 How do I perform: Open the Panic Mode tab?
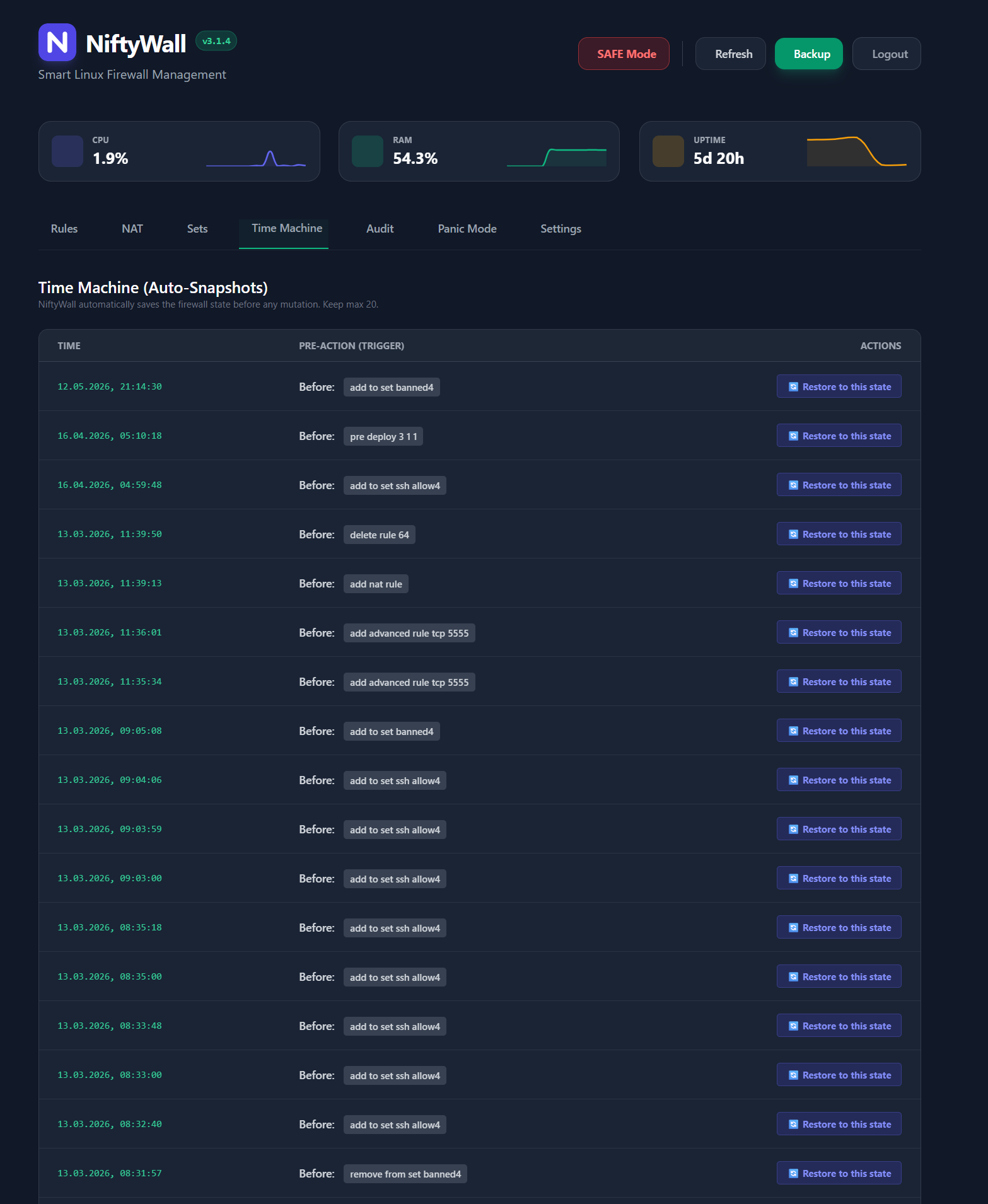point(467,229)
